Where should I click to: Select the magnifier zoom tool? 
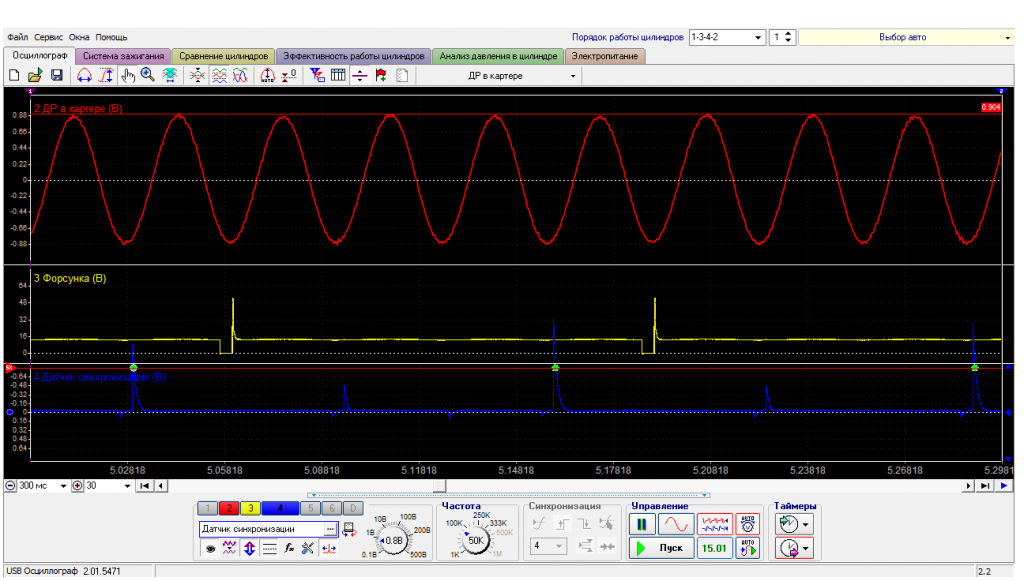(x=148, y=76)
